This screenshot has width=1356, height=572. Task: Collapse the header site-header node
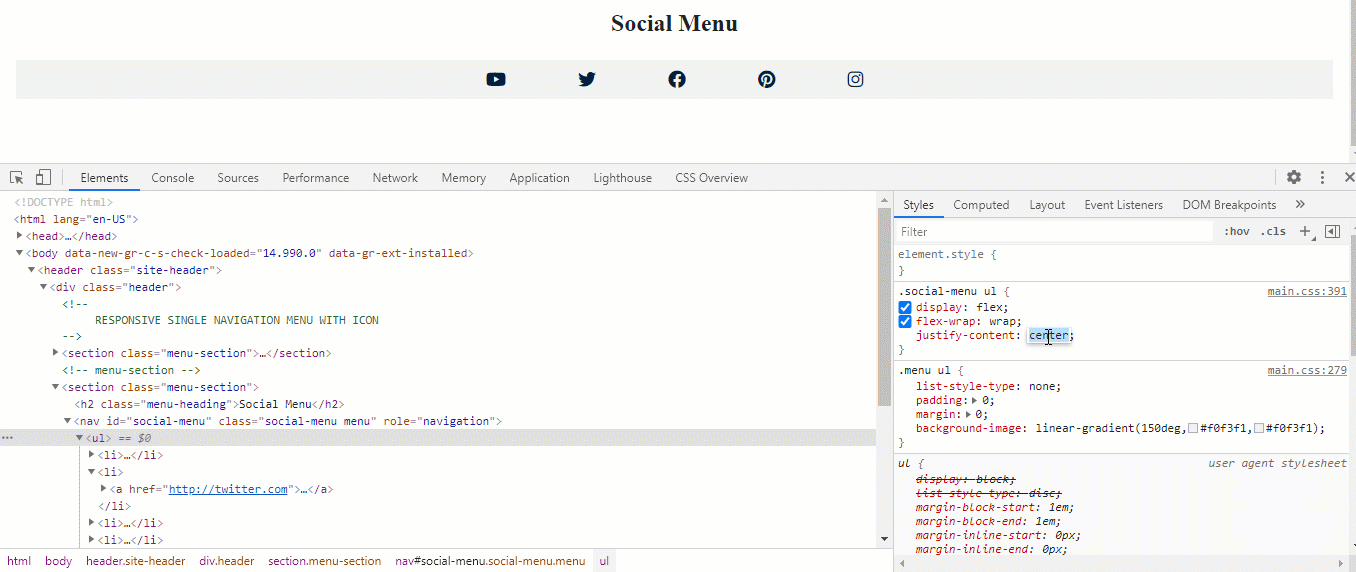coord(32,270)
